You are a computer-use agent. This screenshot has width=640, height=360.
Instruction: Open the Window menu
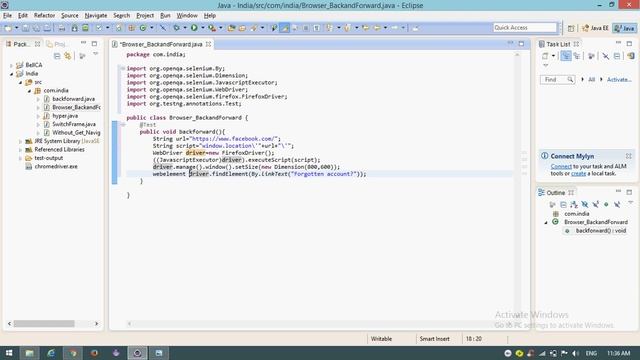pyautogui.click(x=187, y=16)
